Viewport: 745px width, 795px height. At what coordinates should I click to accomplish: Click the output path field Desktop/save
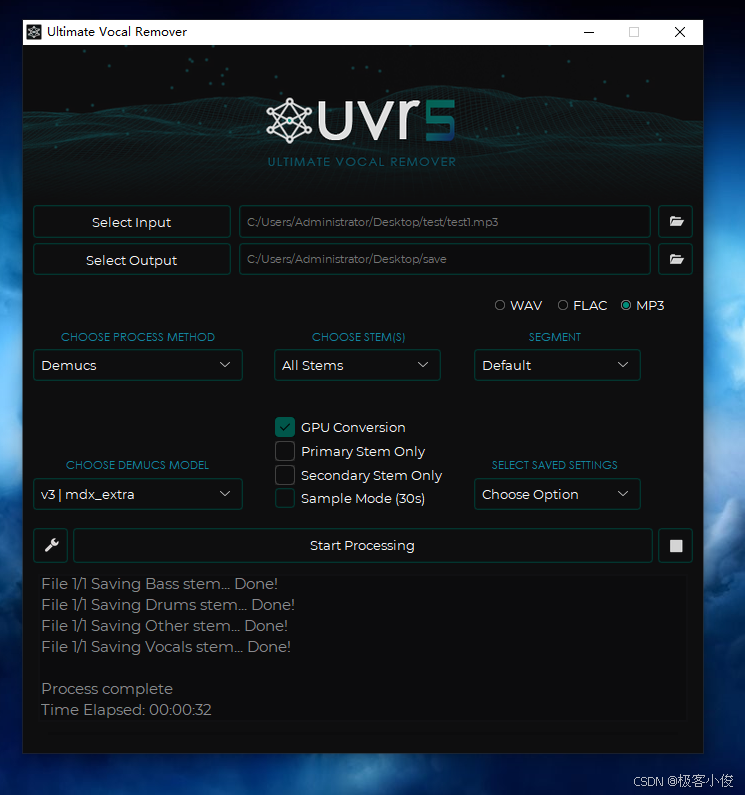(445, 259)
